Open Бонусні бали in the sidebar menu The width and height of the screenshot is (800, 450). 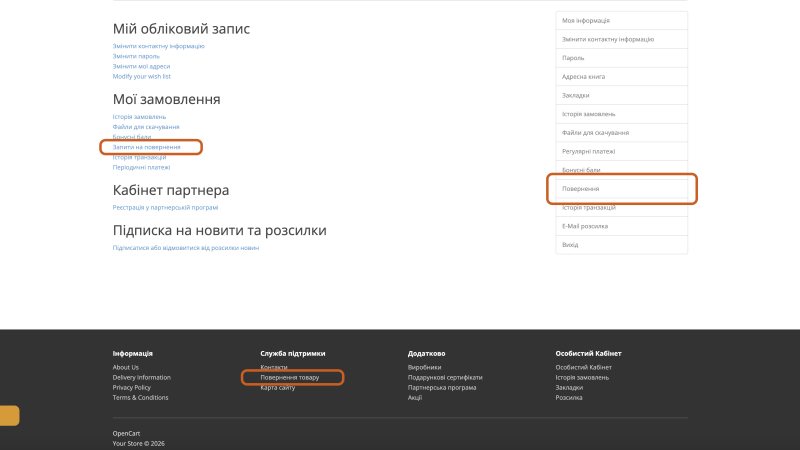click(621, 170)
